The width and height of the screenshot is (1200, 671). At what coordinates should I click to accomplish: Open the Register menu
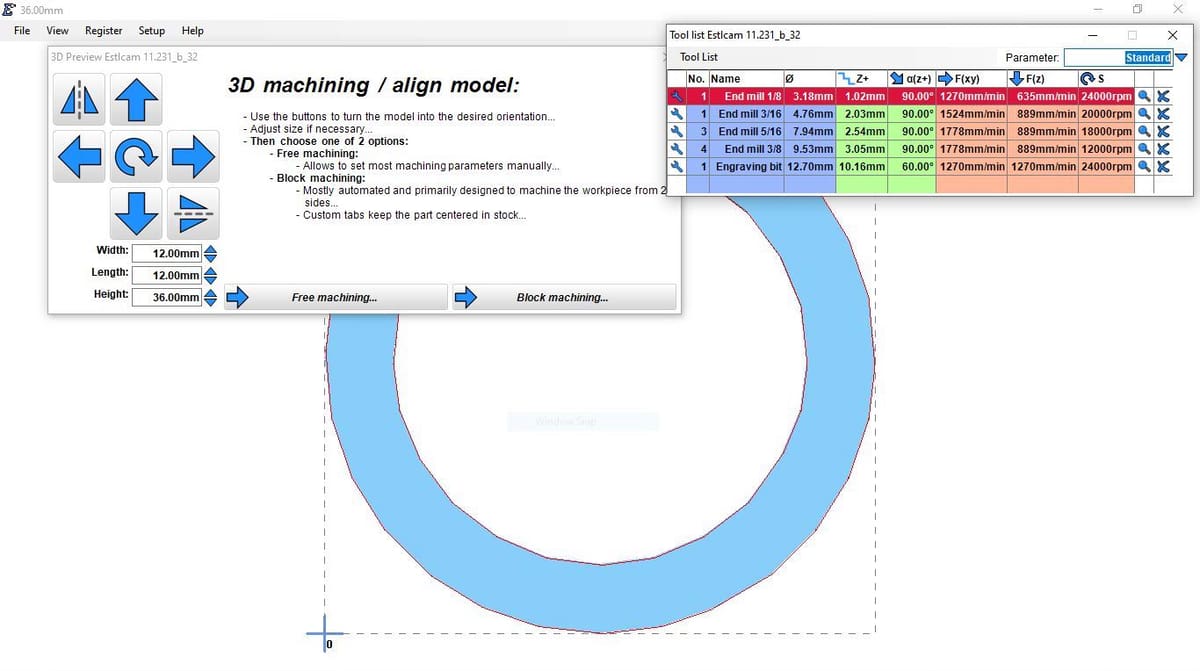pyautogui.click(x=104, y=31)
